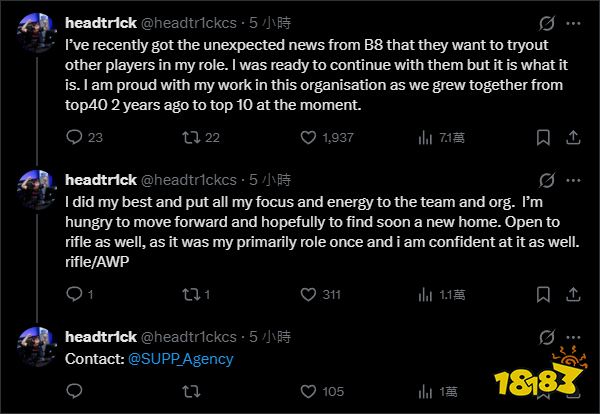
Task: Click the 5 小時 timestamp on the second tweet
Action: 270,180
